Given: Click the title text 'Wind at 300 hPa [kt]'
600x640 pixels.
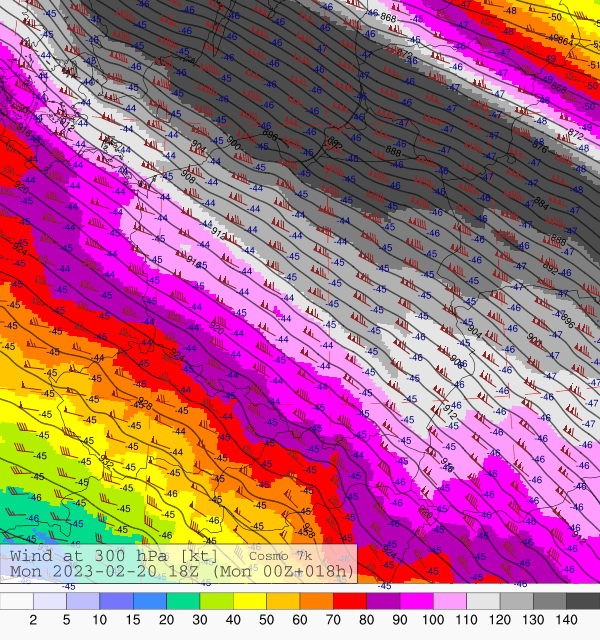Looking at the screenshot, I should [x=114, y=556].
